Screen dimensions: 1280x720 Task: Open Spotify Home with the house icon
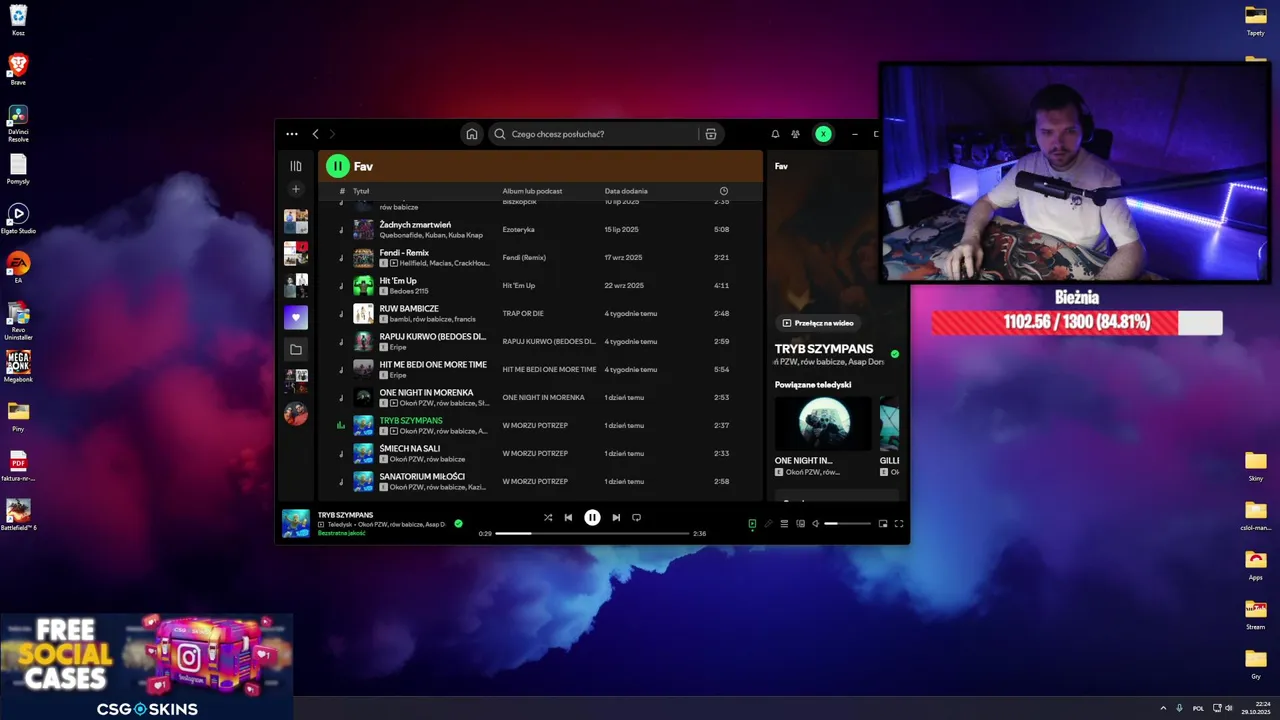click(472, 134)
